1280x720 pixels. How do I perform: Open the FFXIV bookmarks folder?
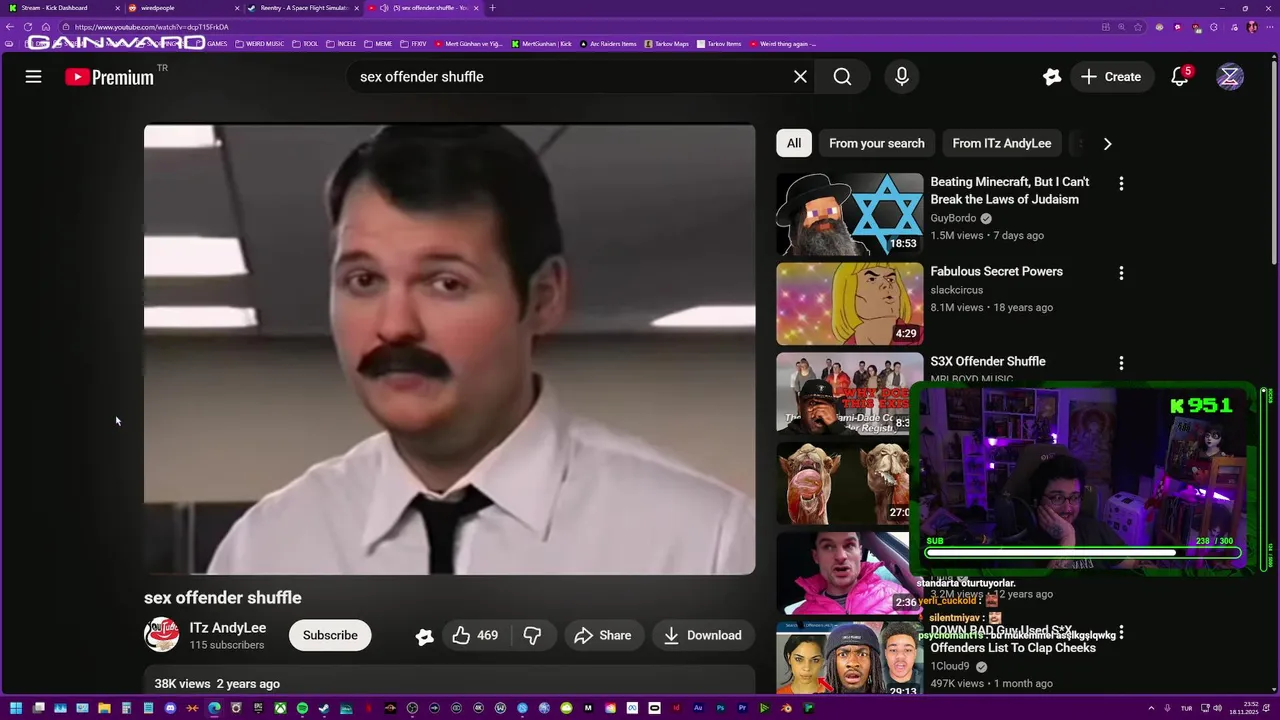(x=413, y=44)
